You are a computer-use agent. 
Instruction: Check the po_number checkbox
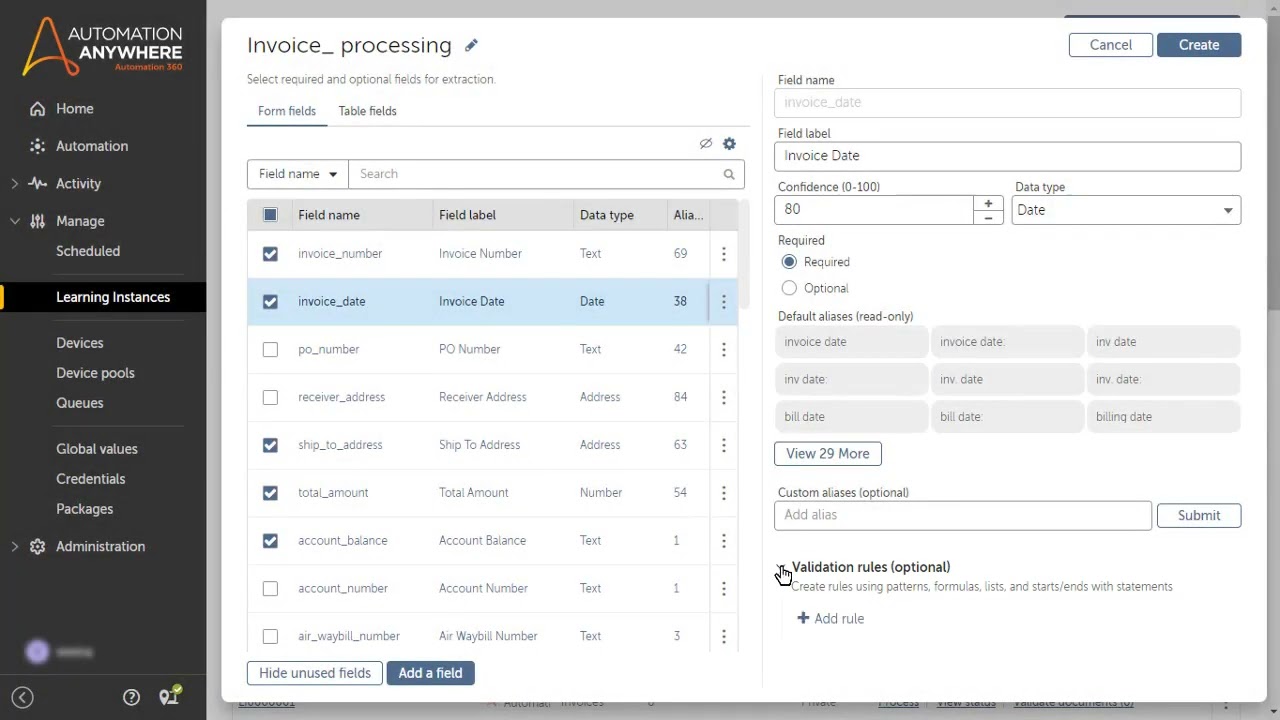(270, 350)
